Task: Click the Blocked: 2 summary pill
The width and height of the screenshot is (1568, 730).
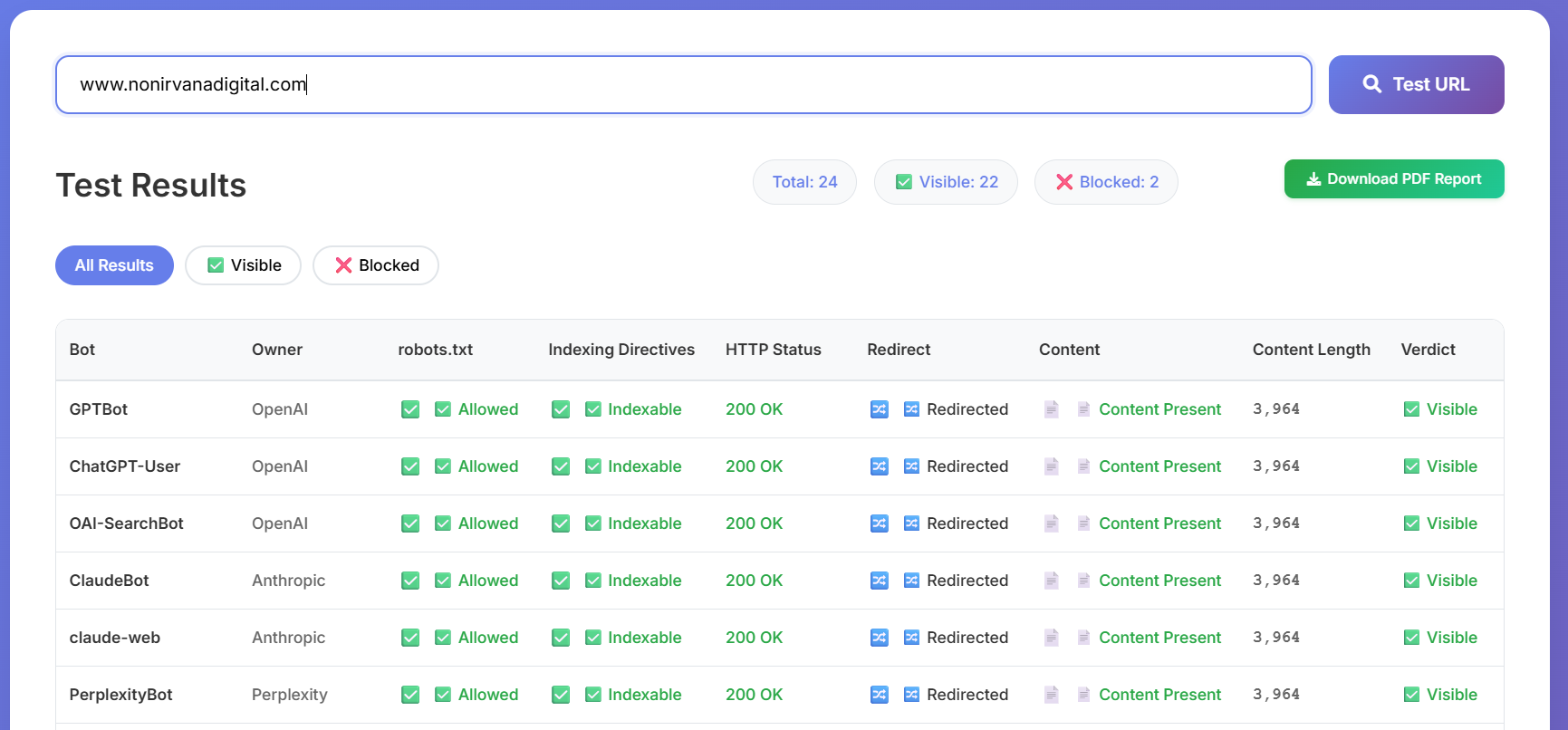Action: 1106,182
